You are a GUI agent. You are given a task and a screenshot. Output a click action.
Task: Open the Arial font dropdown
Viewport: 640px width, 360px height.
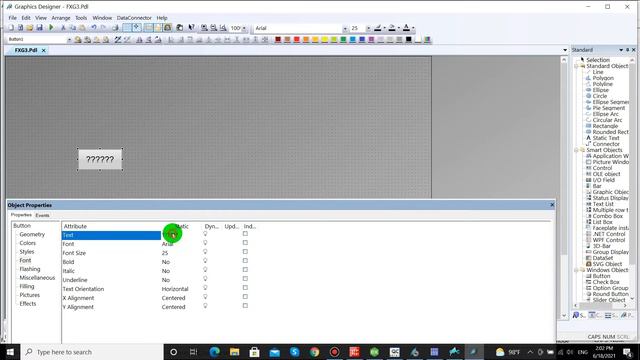345,28
